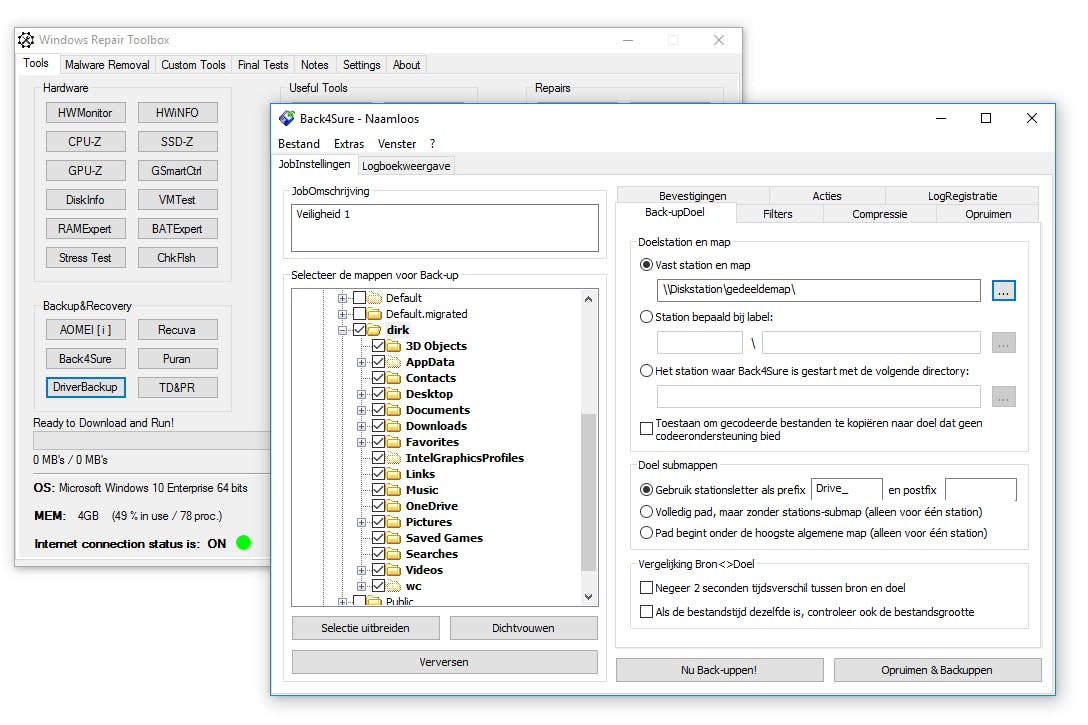Select Volledig pad zonder stations-submap option
Viewport: 1088px width, 725px height.
[646, 511]
